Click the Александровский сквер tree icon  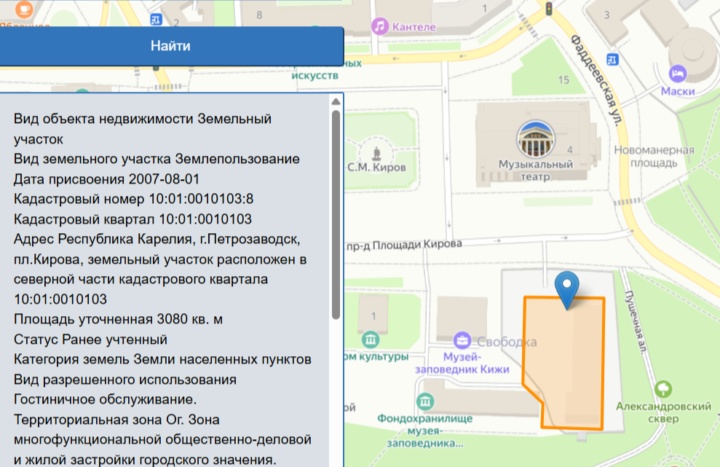661,389
